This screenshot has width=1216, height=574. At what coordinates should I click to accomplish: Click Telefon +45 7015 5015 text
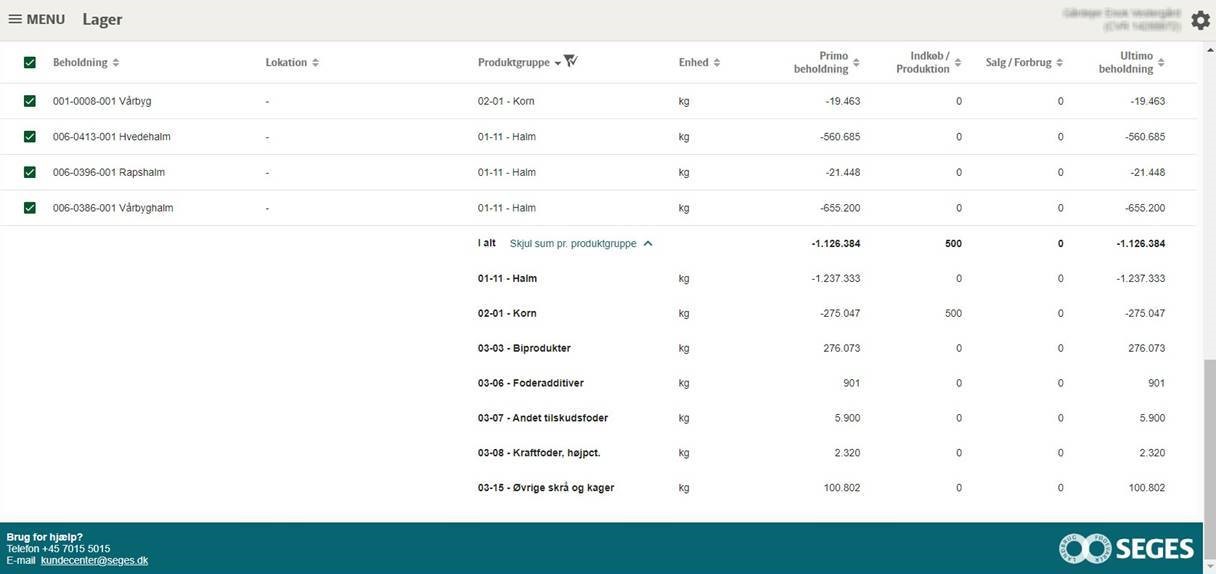coord(58,549)
